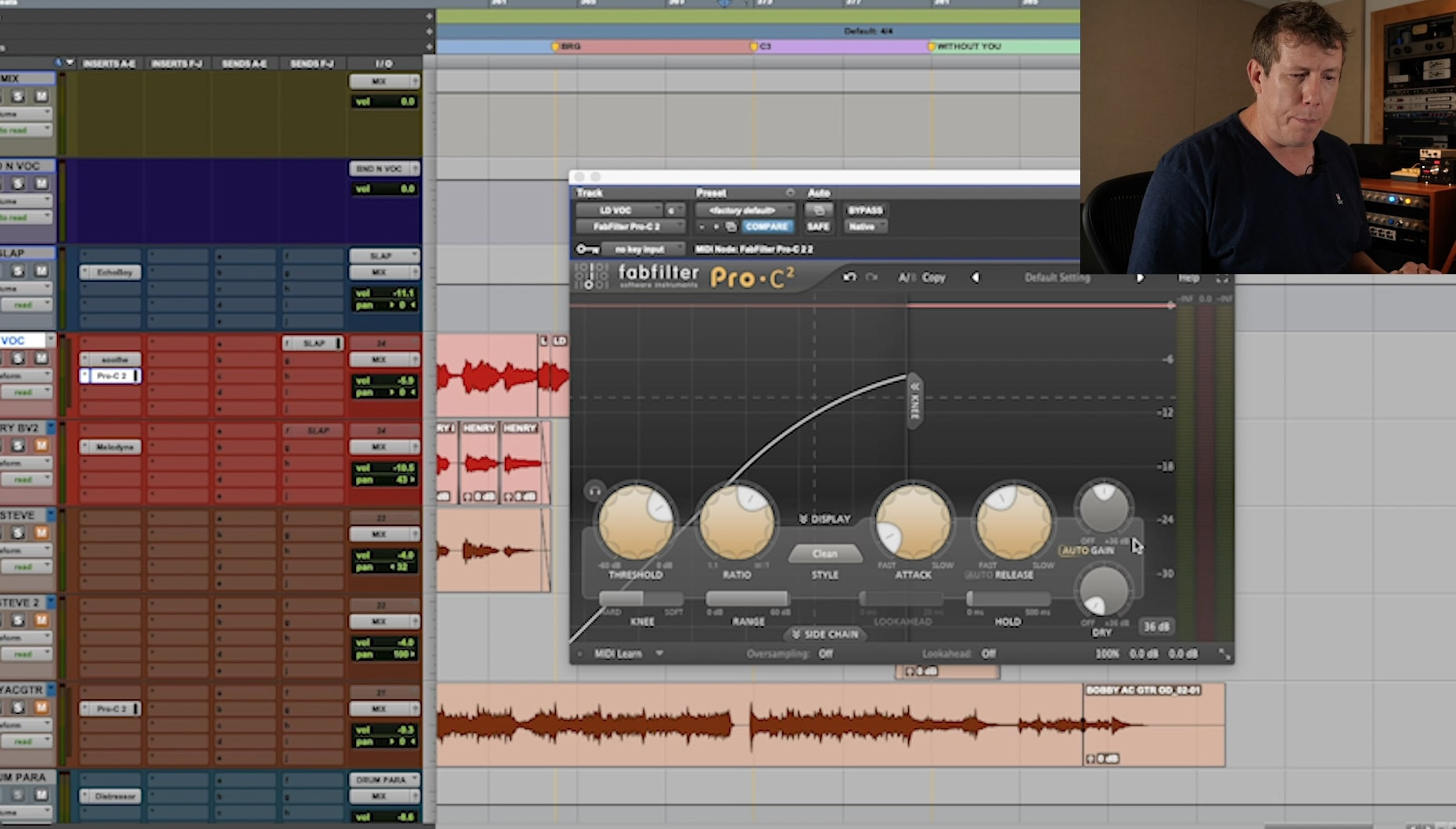This screenshot has height=829, width=1456.
Task: Click the A/B switch button
Action: coord(906,277)
